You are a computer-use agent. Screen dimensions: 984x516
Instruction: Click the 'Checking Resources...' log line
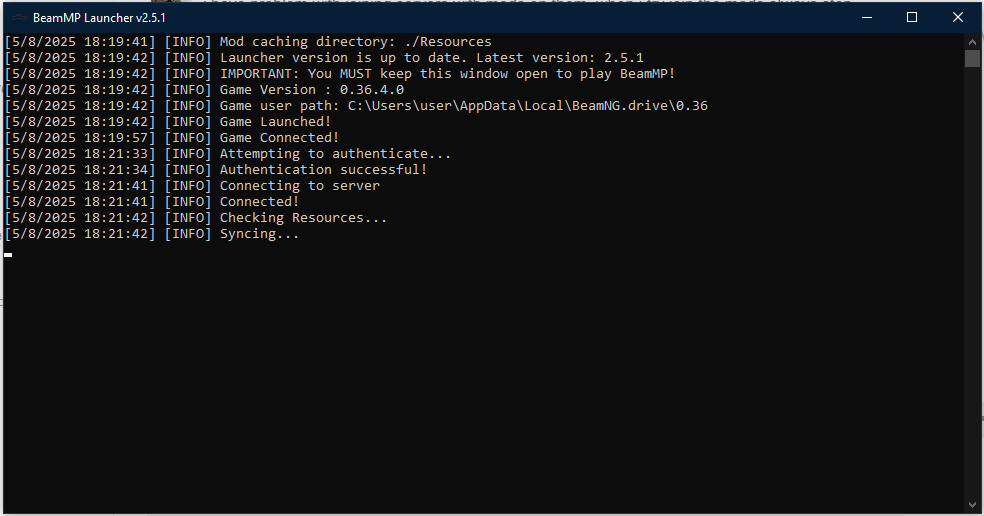[195, 218]
